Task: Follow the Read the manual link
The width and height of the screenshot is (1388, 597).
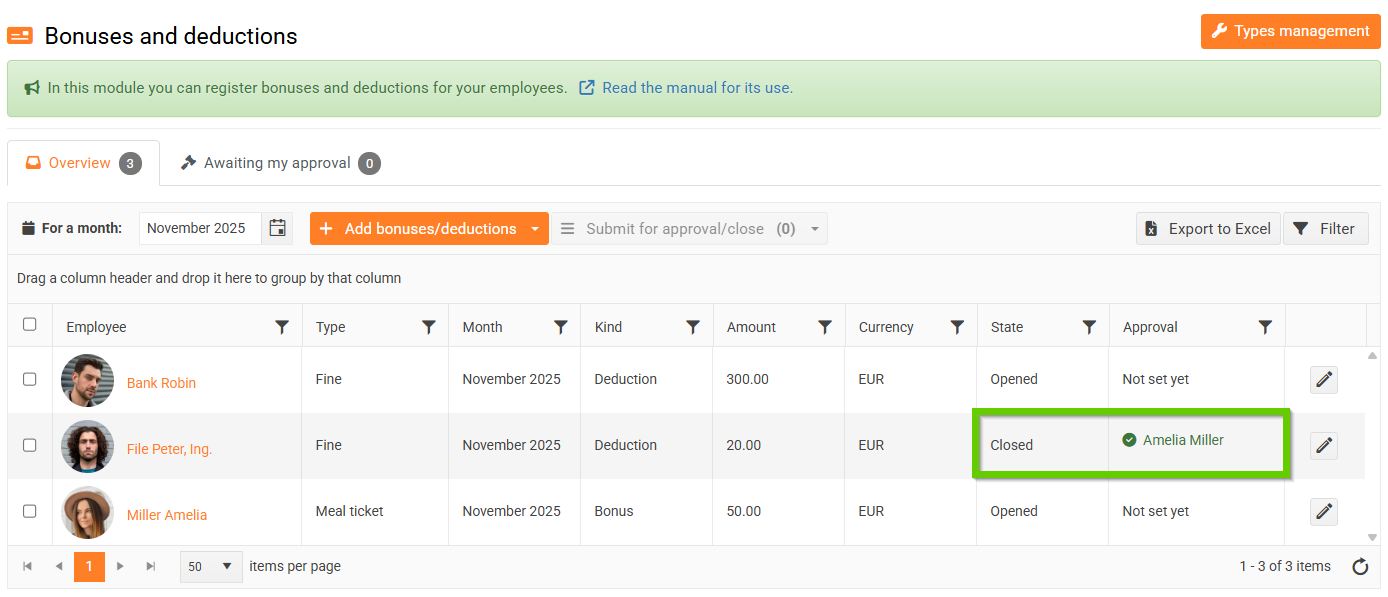Action: click(696, 88)
